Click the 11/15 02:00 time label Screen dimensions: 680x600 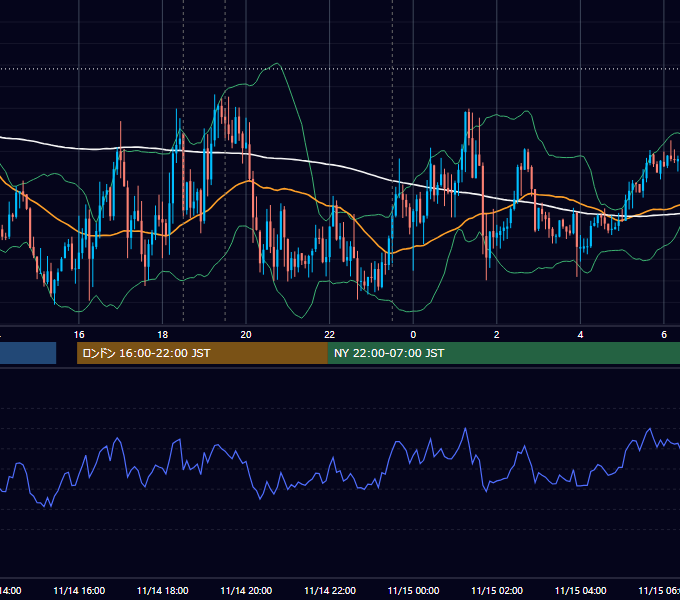[x=497, y=590]
